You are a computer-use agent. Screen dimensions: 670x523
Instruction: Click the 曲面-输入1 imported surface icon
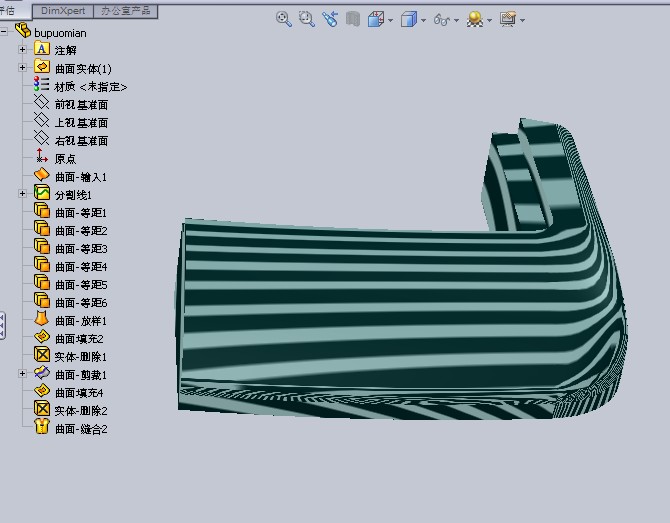pos(42,174)
